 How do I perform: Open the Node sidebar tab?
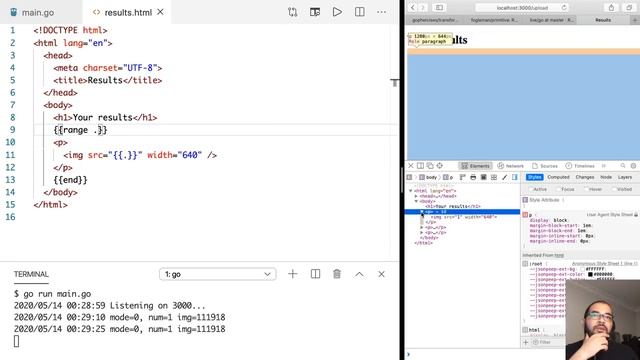606,177
